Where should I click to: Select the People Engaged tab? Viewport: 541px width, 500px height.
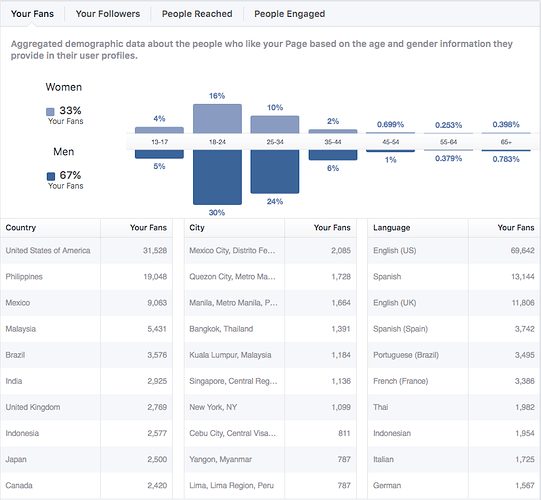click(x=289, y=14)
